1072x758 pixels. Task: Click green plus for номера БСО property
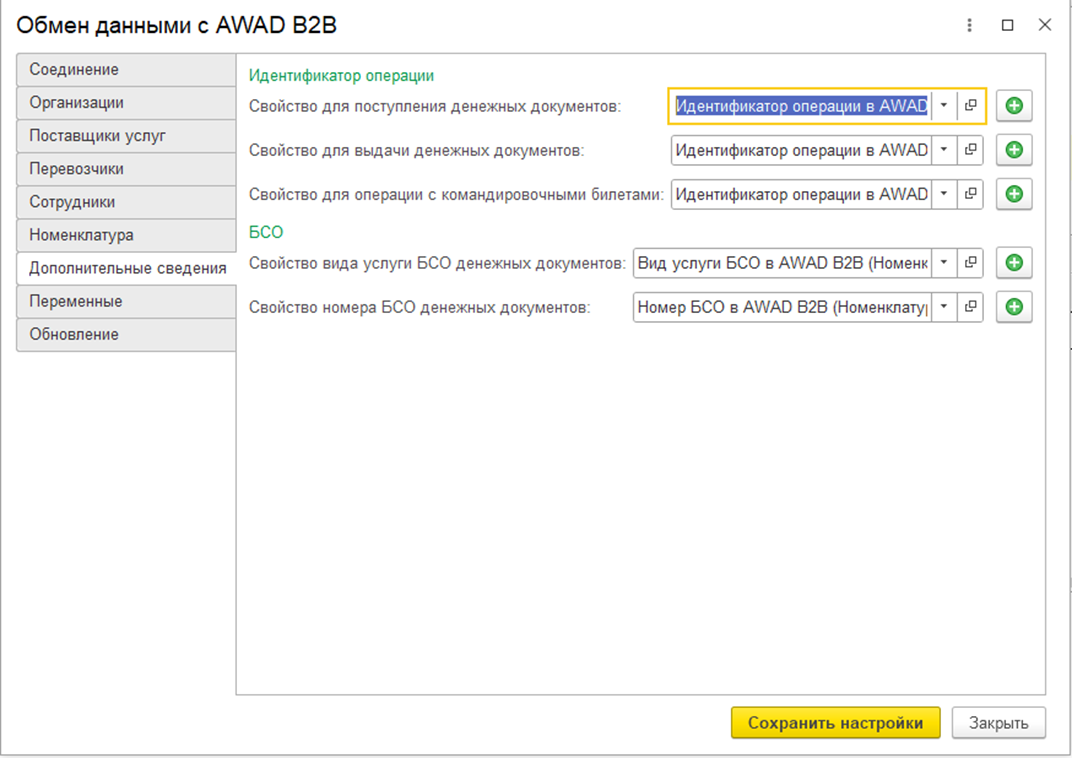pyautogui.click(x=1014, y=307)
